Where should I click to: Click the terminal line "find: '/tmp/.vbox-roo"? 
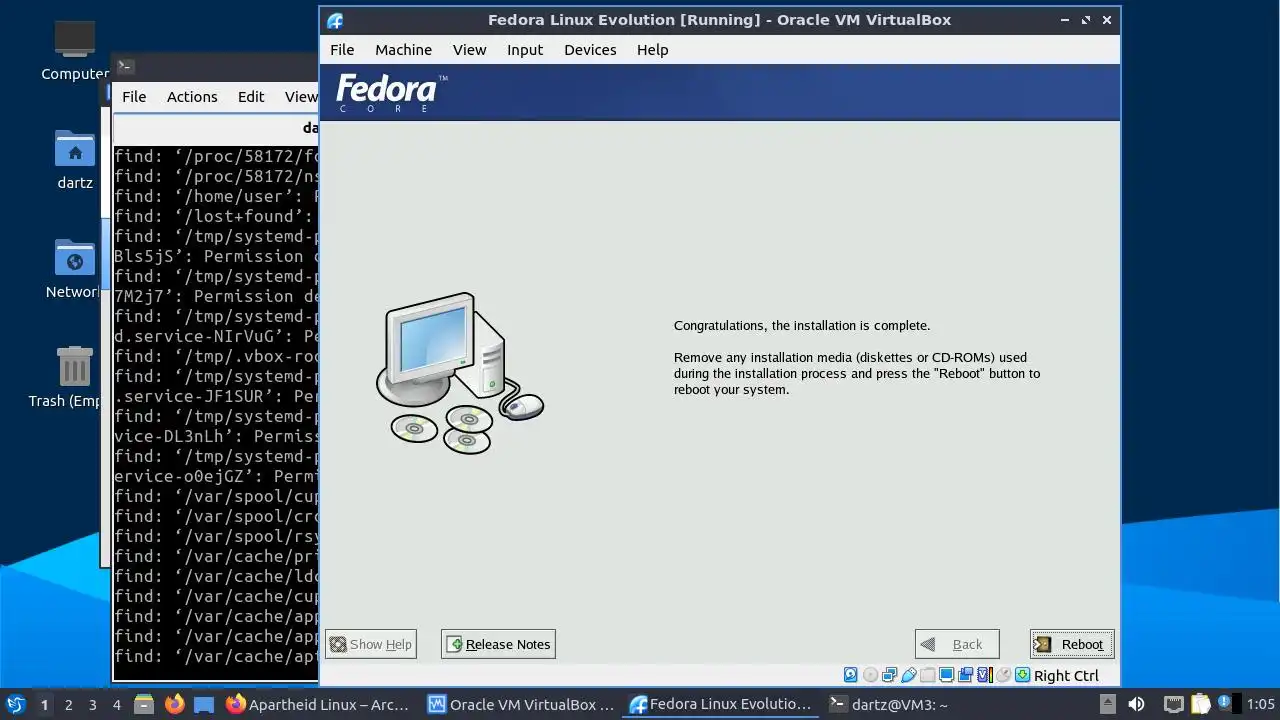[x=216, y=356]
